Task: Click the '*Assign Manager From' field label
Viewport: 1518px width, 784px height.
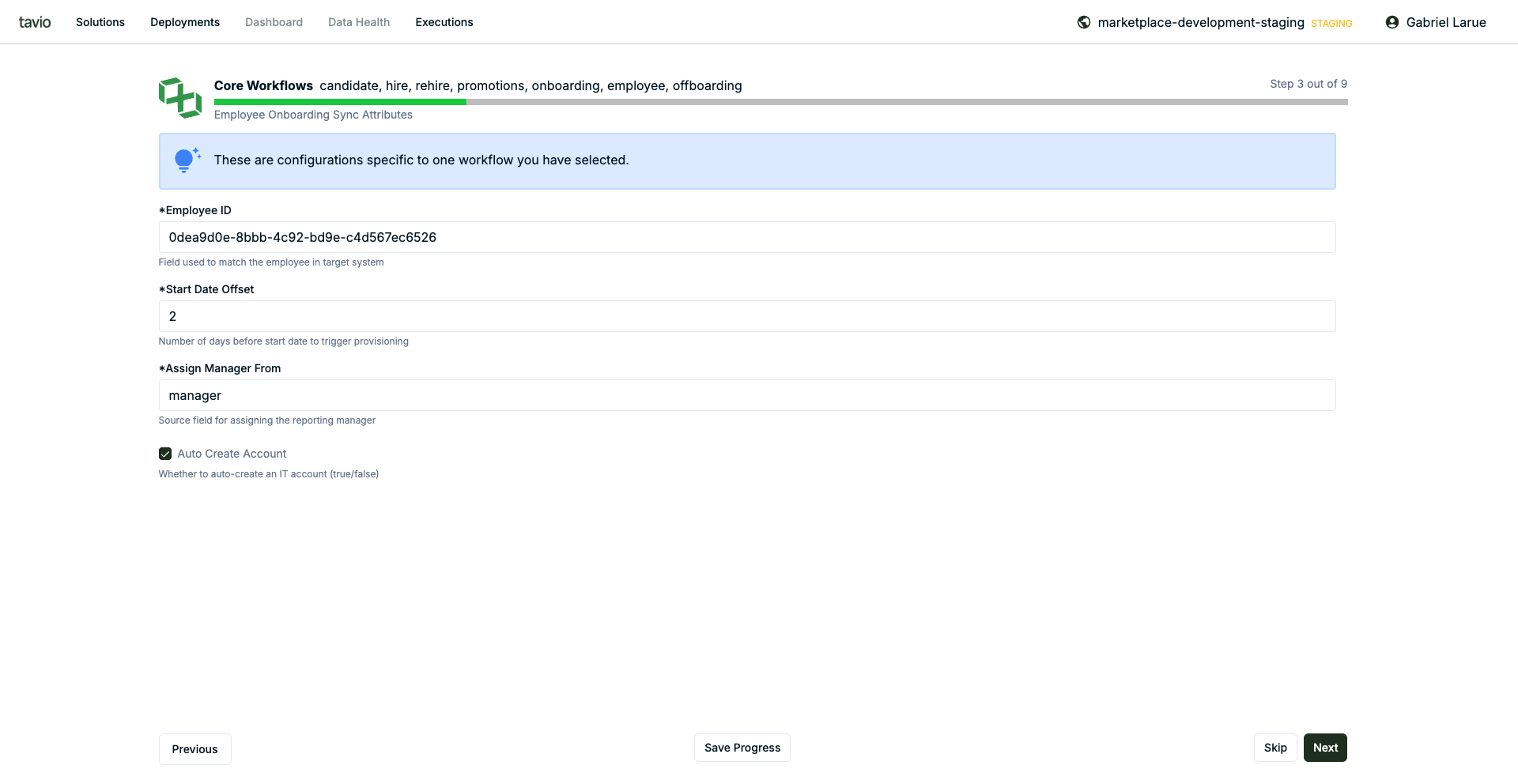Action: pos(220,368)
